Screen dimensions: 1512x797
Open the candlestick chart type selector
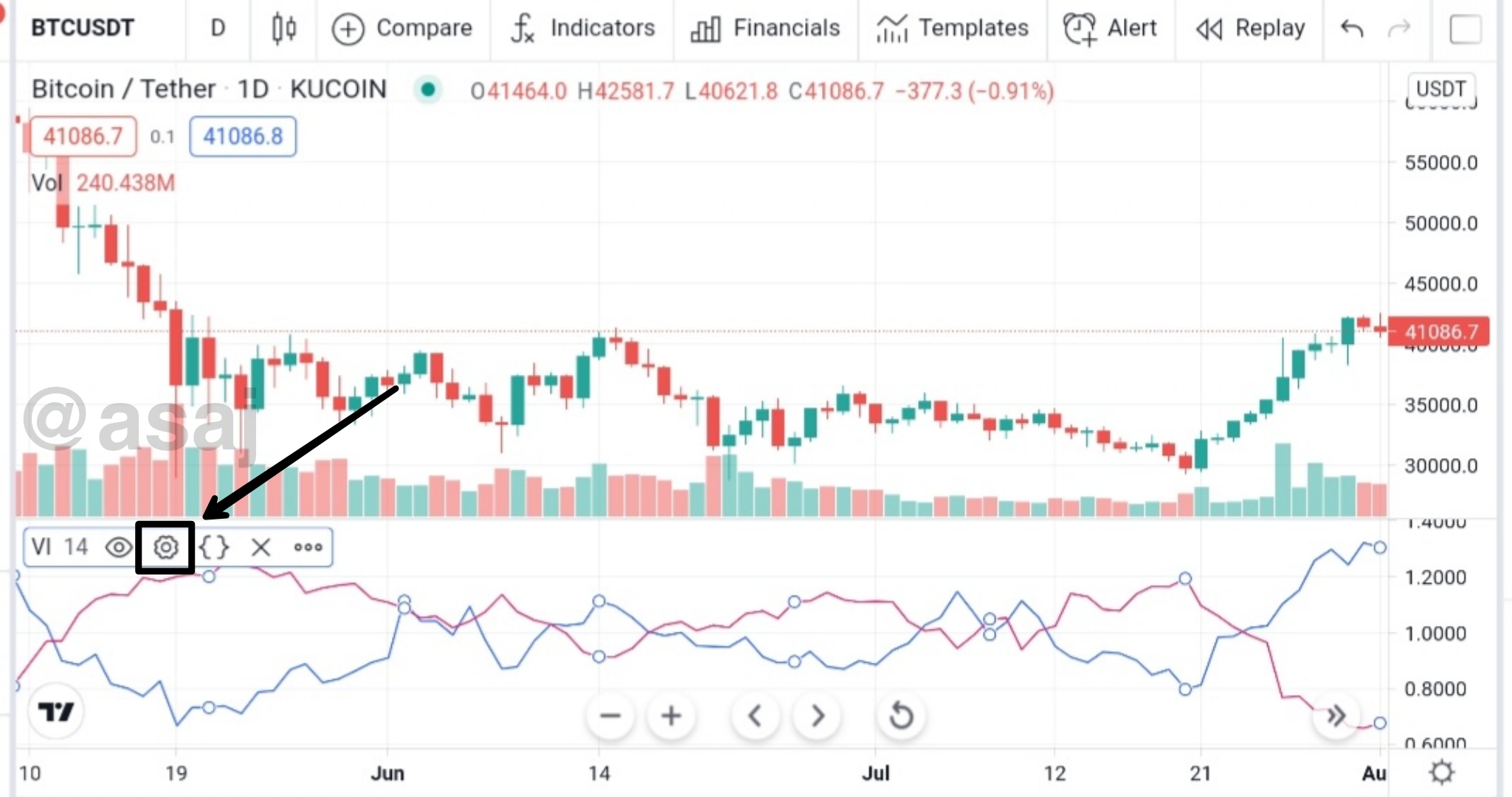284,29
